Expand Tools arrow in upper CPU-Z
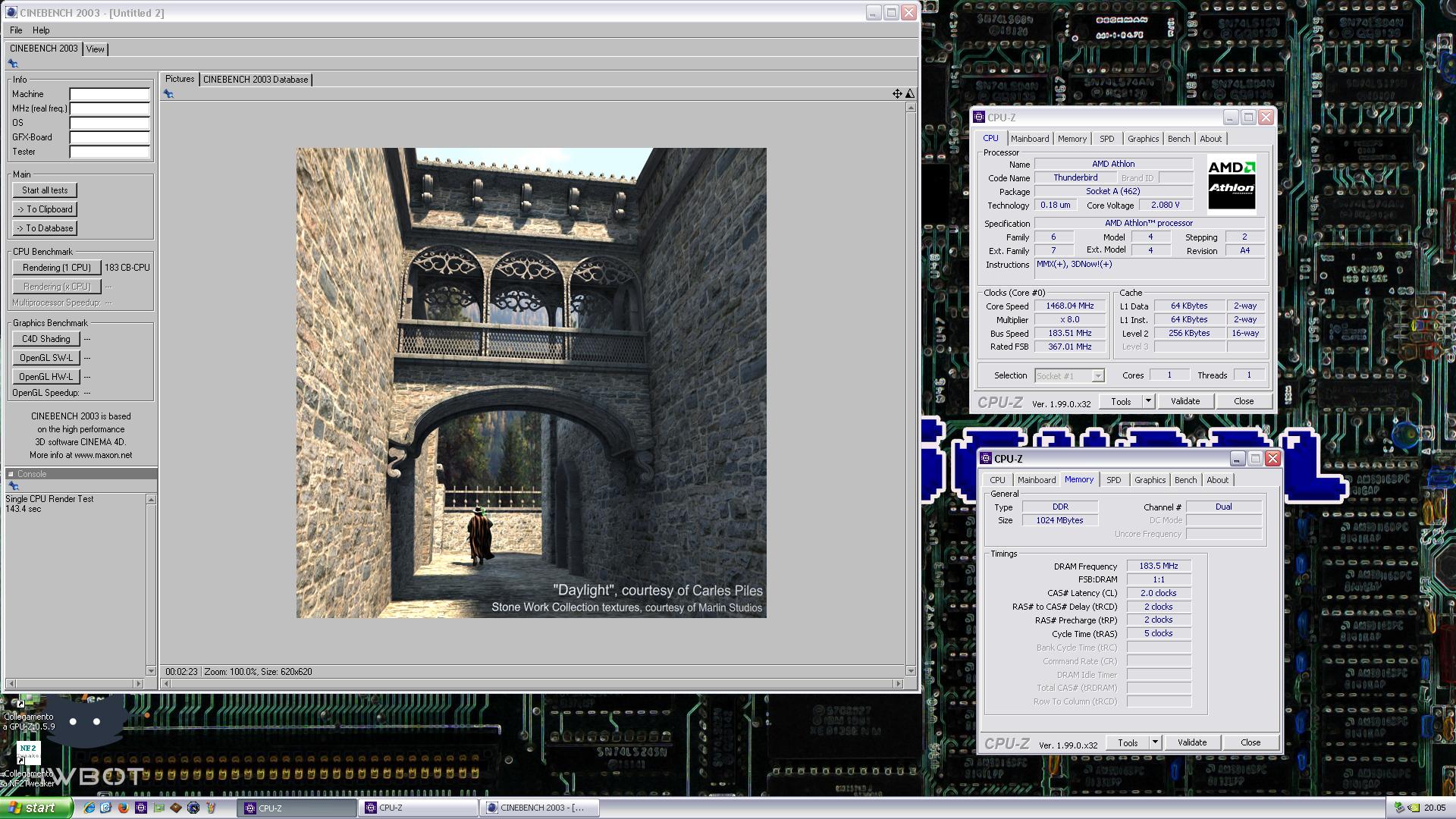This screenshot has height=819, width=1456. click(x=1148, y=401)
